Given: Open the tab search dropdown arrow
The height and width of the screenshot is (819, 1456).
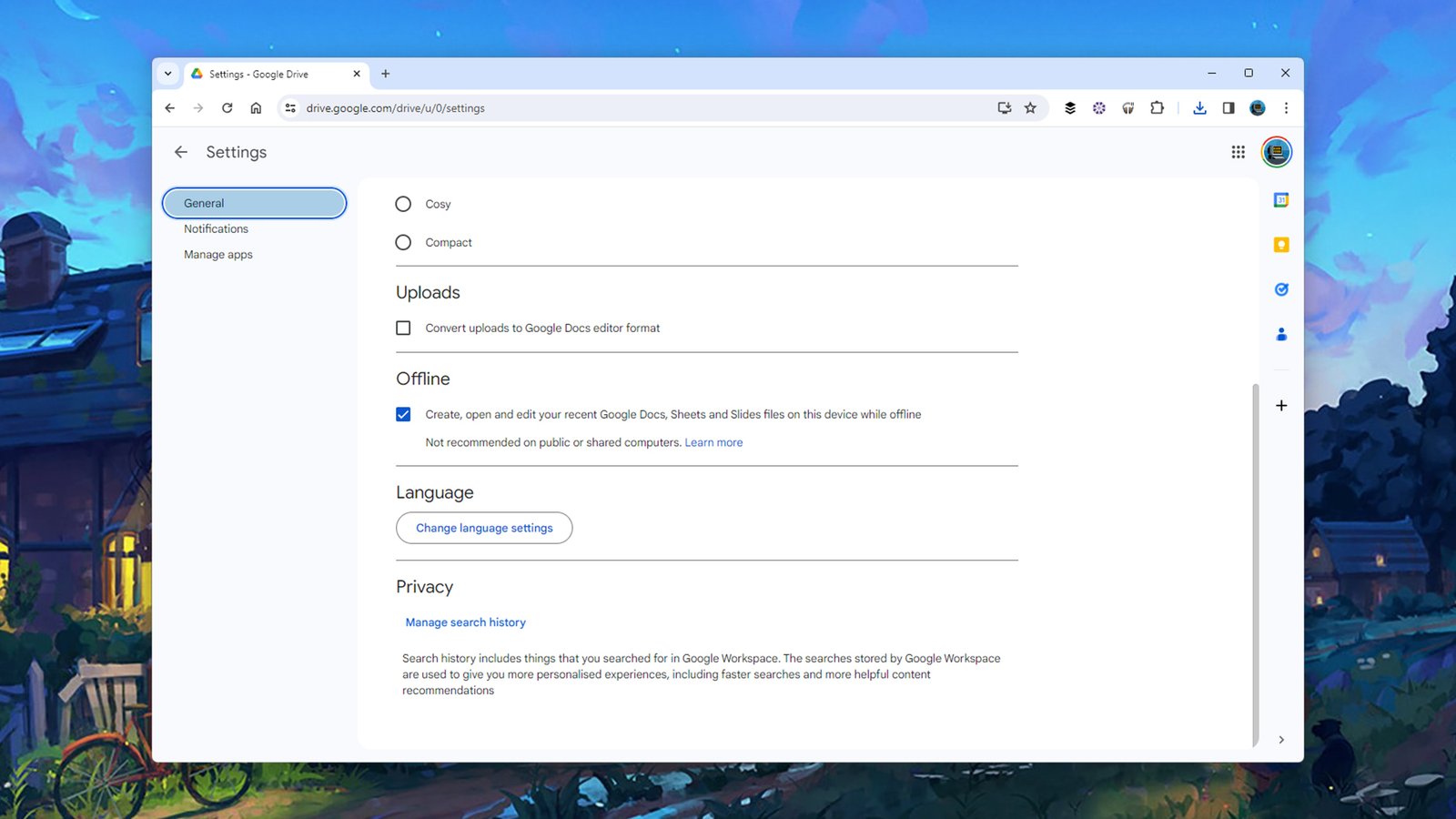Looking at the screenshot, I should 167,74.
